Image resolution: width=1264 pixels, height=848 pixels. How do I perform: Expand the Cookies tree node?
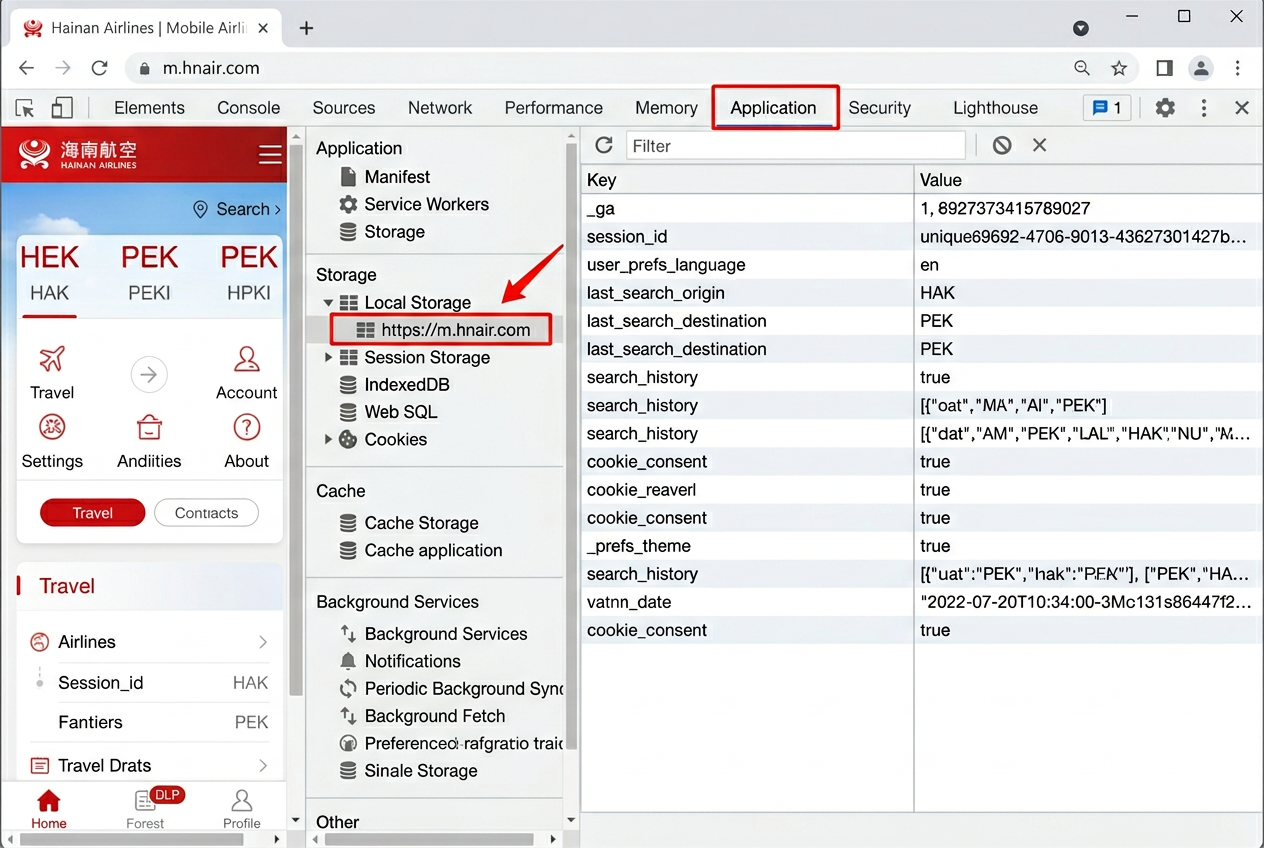[x=328, y=439]
